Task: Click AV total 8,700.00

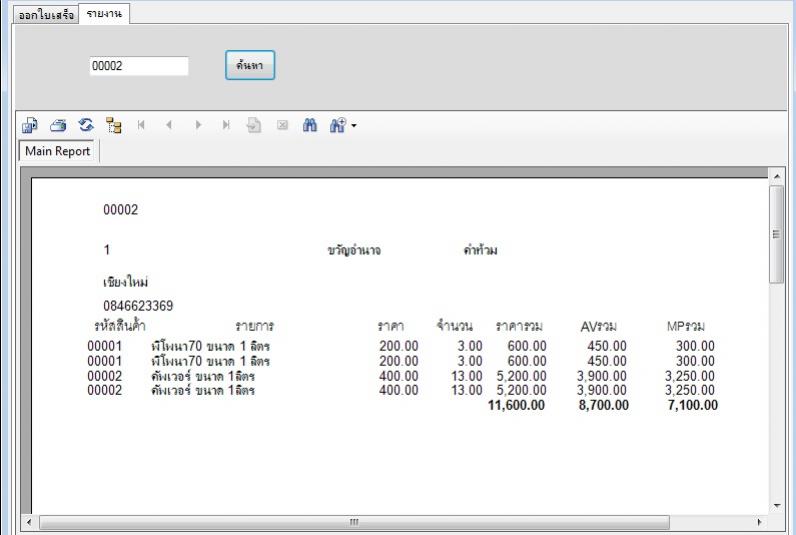Action: pos(604,405)
